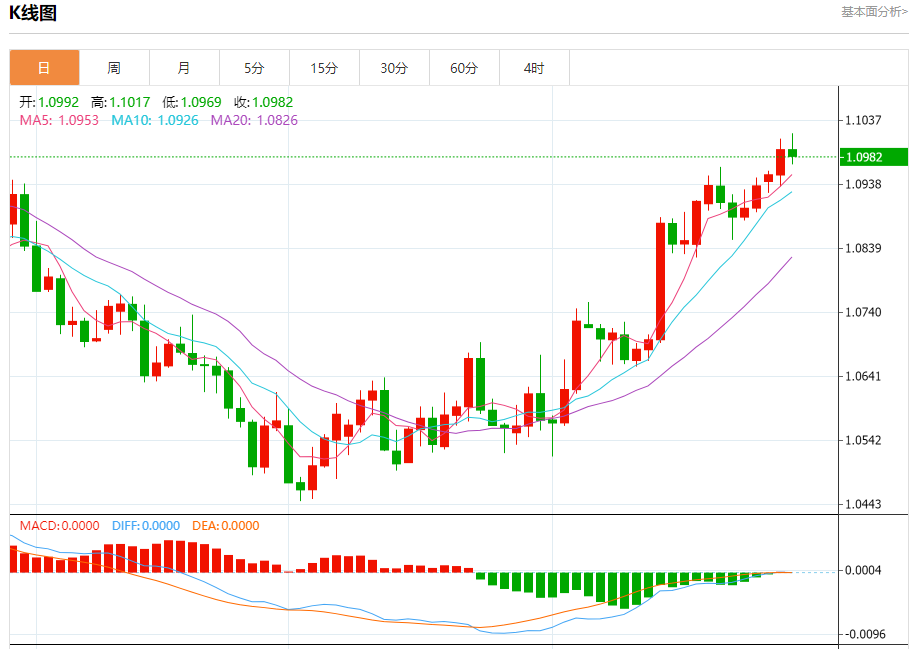Click the MACD 0.0000 indicator label
Screen dimensions: 916x649
tap(60, 526)
